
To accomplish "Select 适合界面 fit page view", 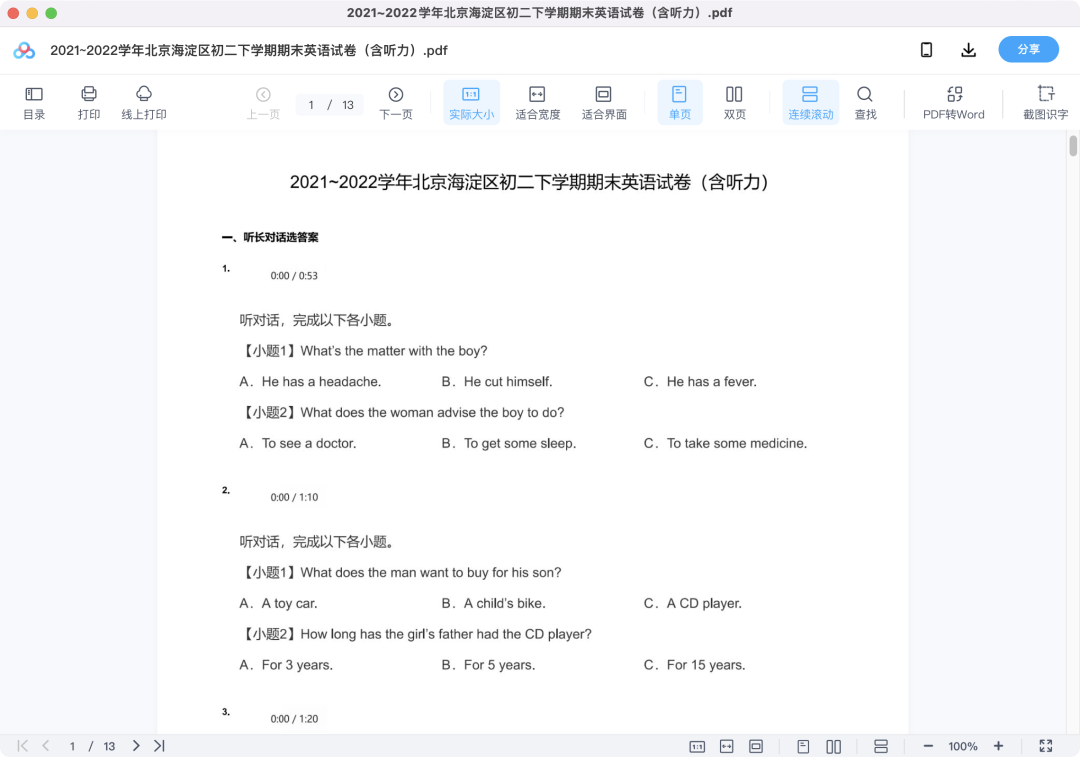I will 604,103.
